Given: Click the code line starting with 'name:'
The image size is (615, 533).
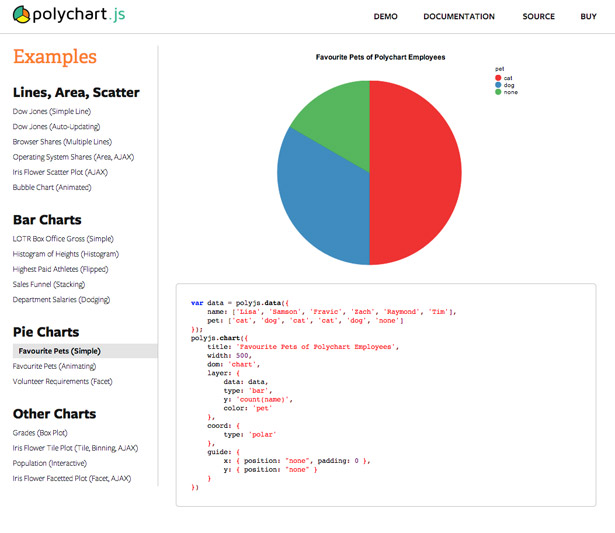Looking at the screenshot, I should tap(332, 312).
